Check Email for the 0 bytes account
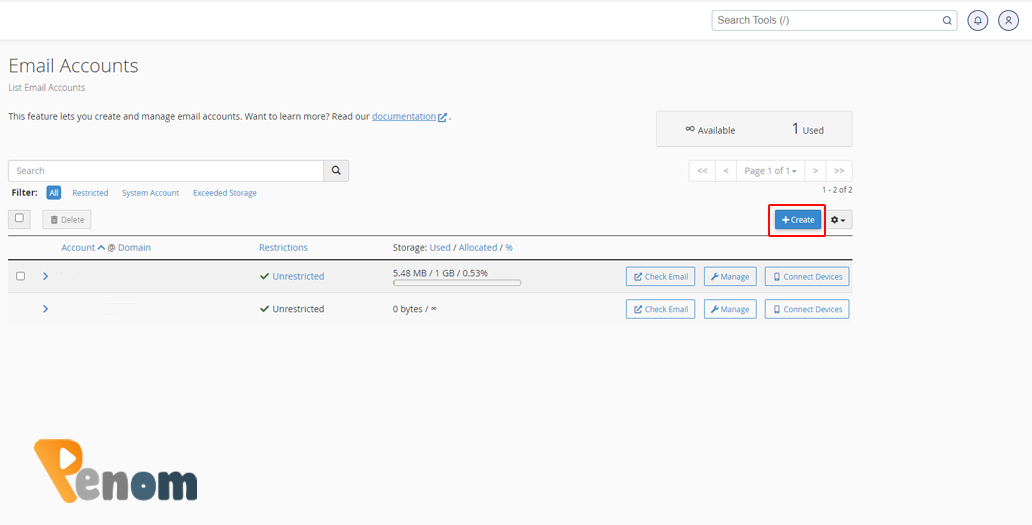Viewport: 1032px width, 525px height. pos(660,309)
